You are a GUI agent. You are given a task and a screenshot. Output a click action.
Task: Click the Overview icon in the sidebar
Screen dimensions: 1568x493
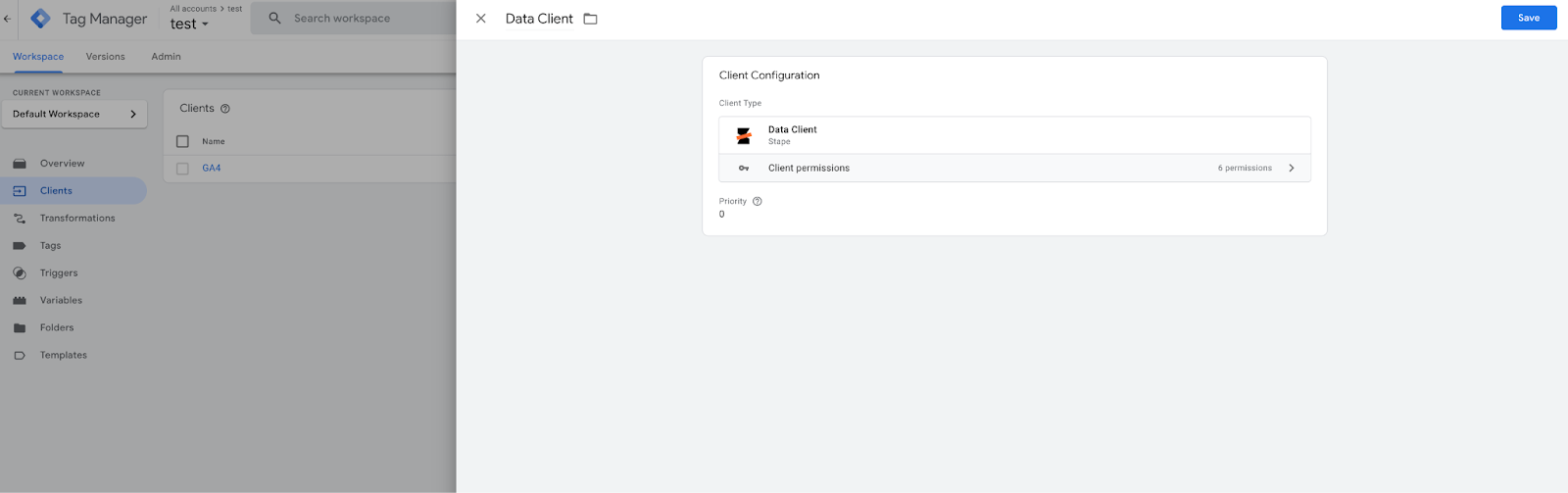(x=20, y=164)
